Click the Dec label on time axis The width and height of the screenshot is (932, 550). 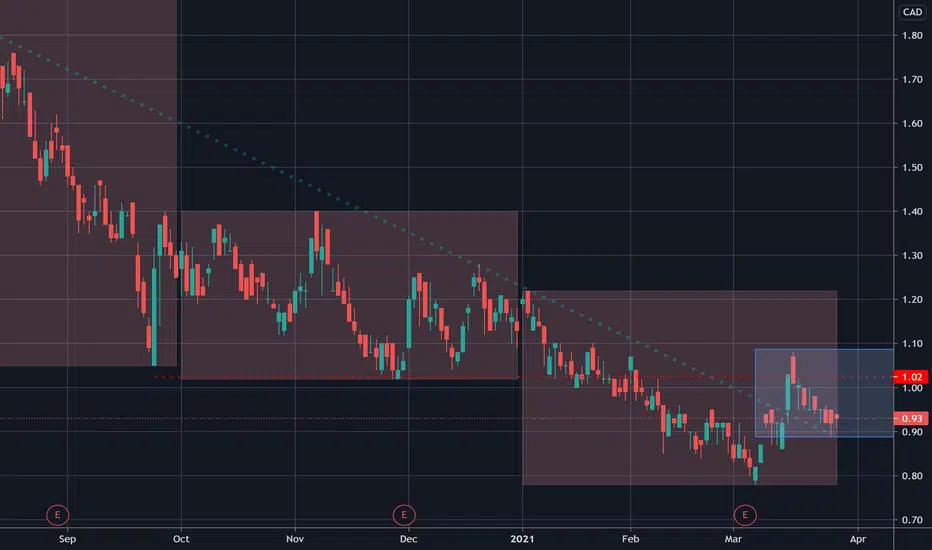408,539
